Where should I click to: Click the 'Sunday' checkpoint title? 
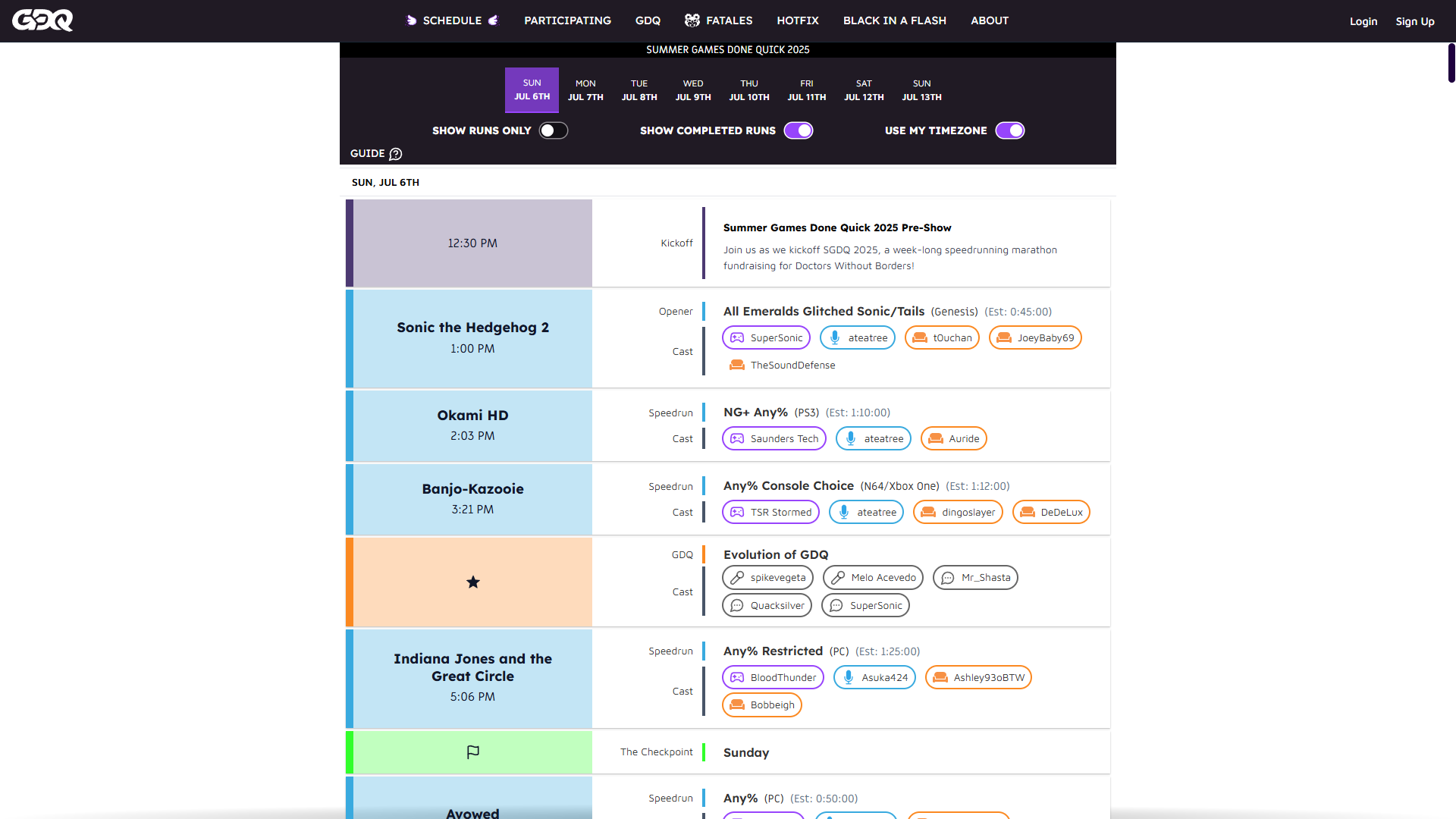point(746,752)
